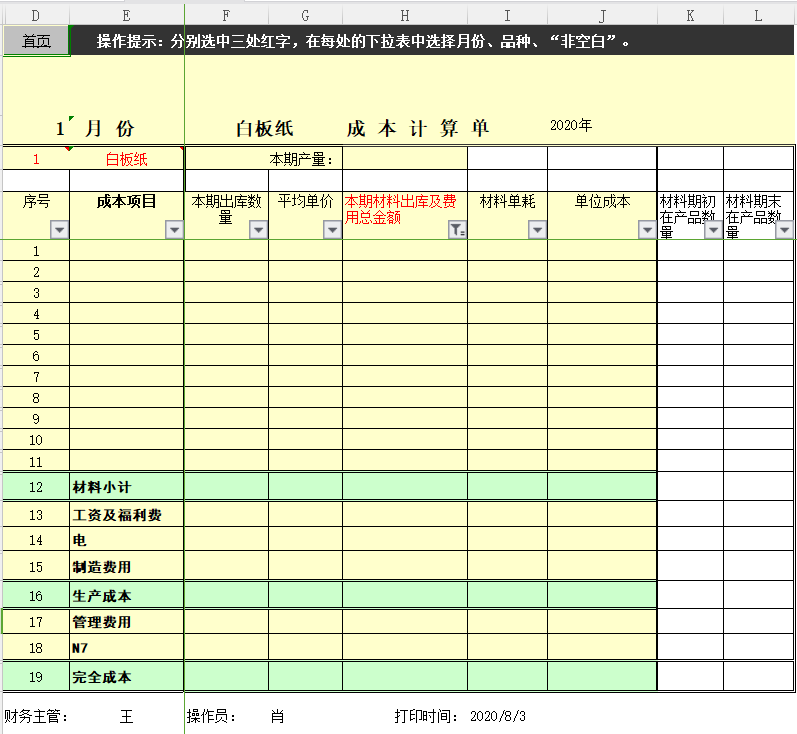The height and width of the screenshot is (734, 797).
Task: Click the 打印时间： label
Action: (426, 716)
